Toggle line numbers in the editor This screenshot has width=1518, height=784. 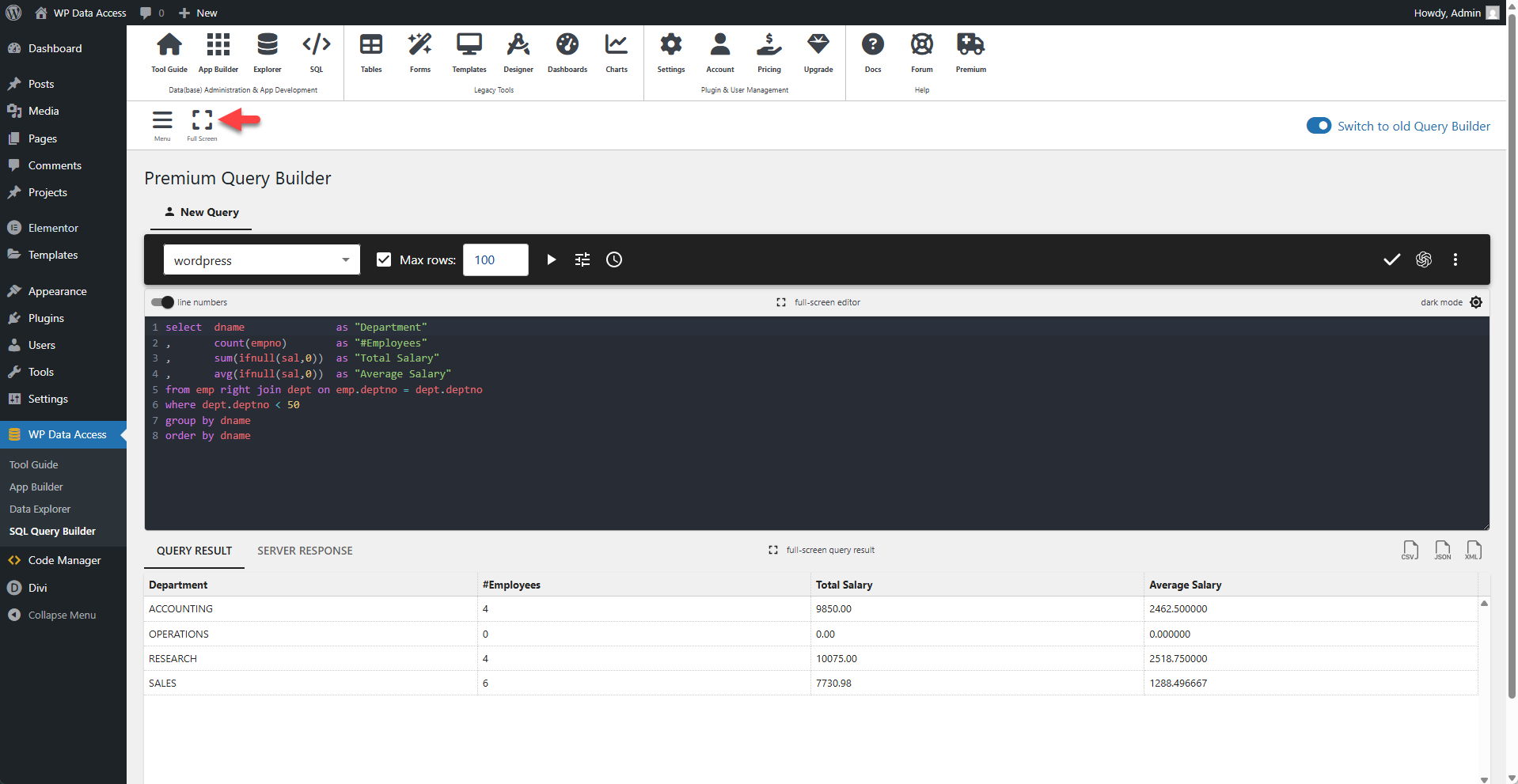(x=161, y=302)
